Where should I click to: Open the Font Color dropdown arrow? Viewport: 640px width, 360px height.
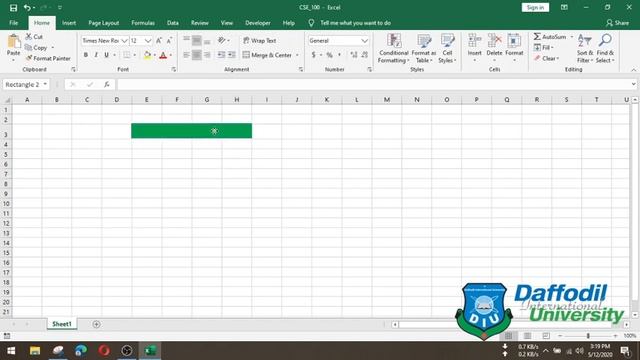171,55
